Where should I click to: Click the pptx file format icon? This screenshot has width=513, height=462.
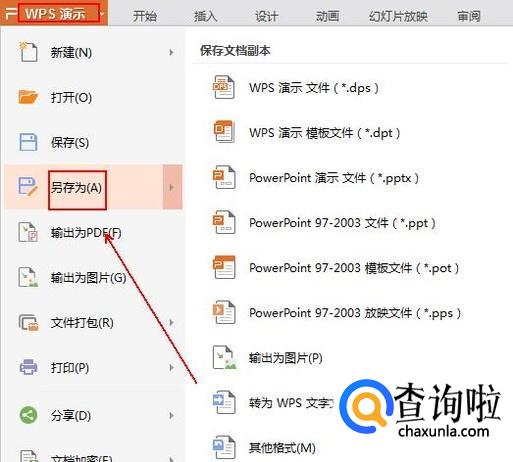(x=224, y=177)
